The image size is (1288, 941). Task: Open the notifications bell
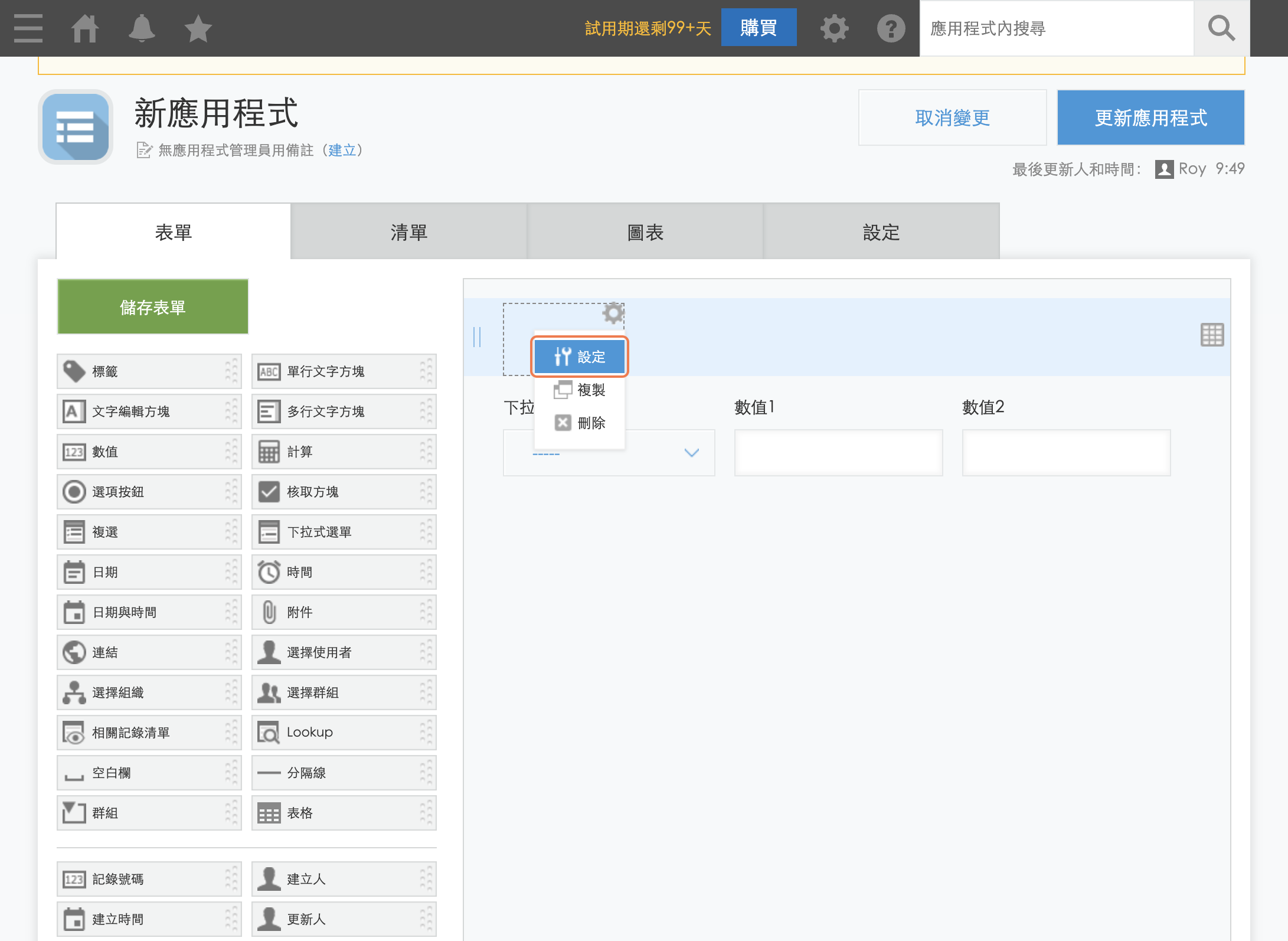[142, 28]
